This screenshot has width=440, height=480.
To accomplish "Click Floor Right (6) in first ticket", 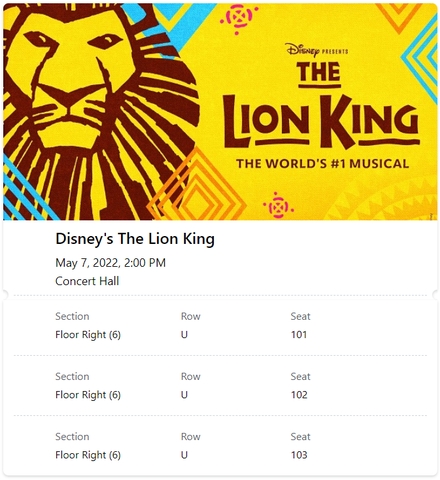I will point(88,335).
